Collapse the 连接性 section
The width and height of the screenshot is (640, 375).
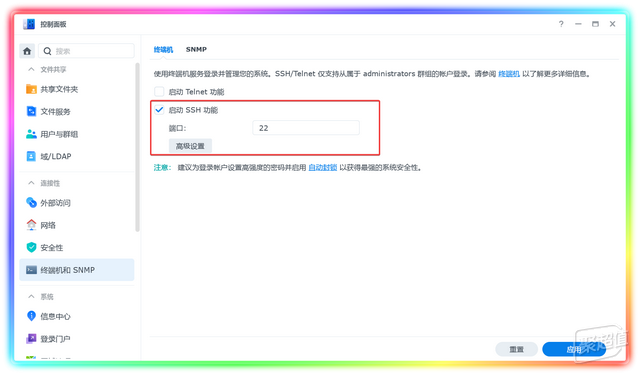tap(31, 183)
